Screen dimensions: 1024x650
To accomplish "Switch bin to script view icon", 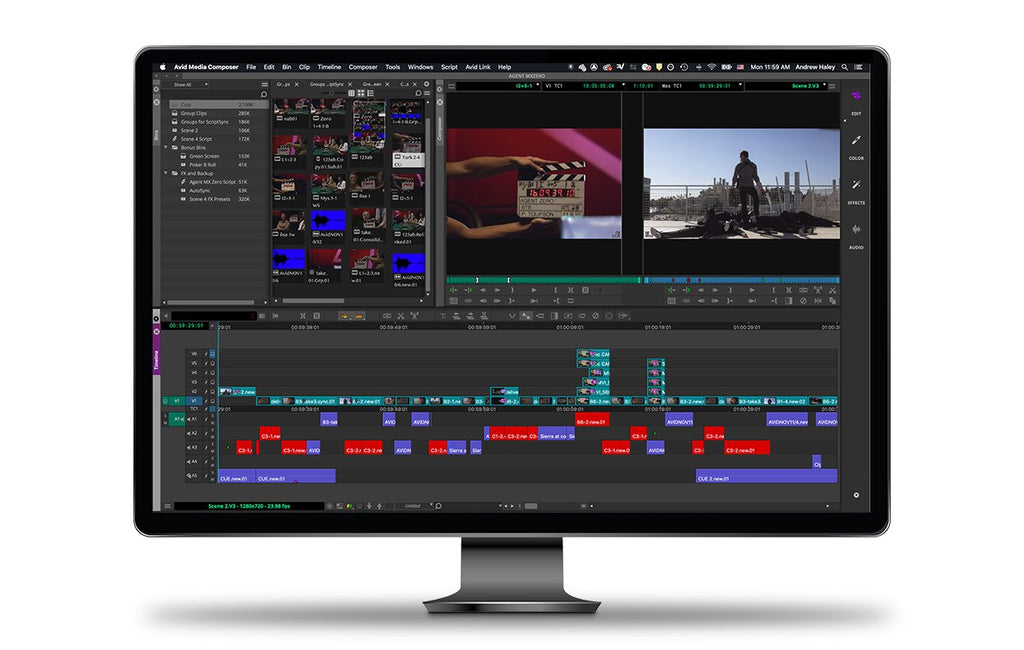I will click(370, 93).
